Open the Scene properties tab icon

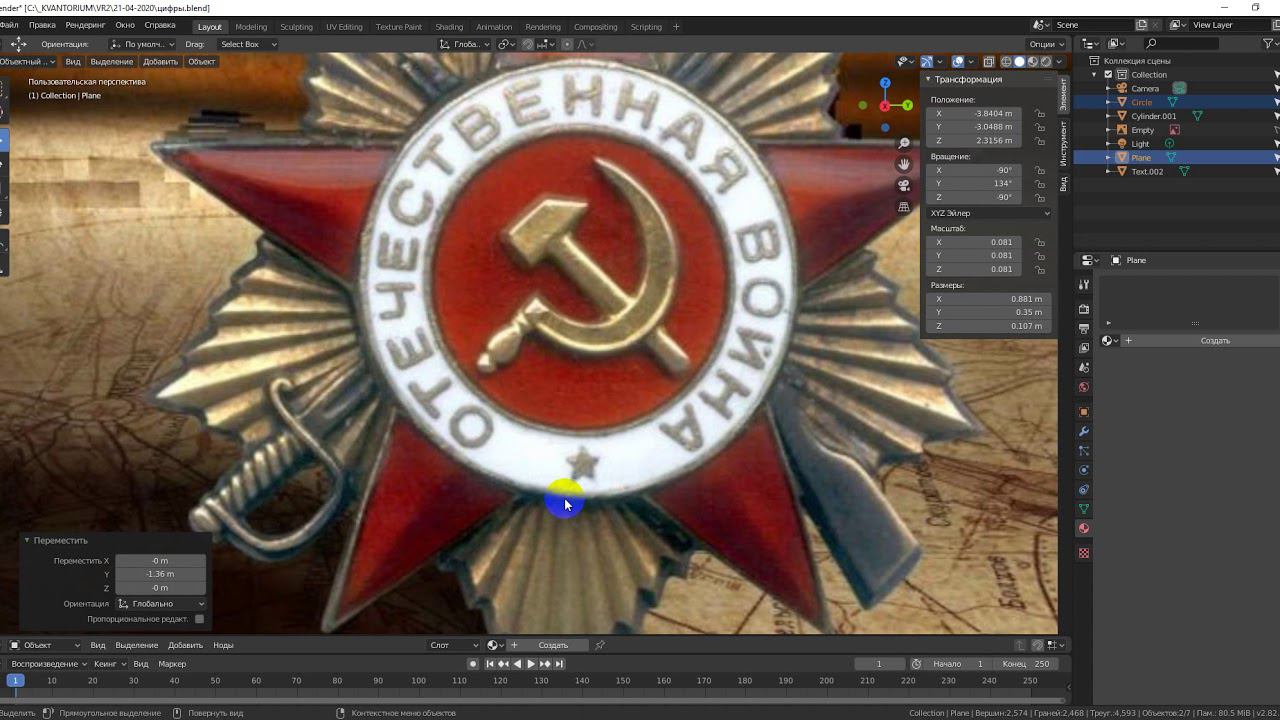pyautogui.click(x=1084, y=368)
